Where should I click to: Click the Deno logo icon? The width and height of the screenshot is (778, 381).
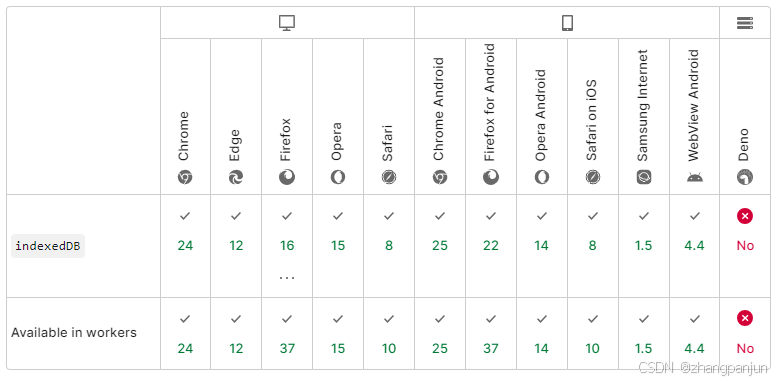(x=745, y=177)
